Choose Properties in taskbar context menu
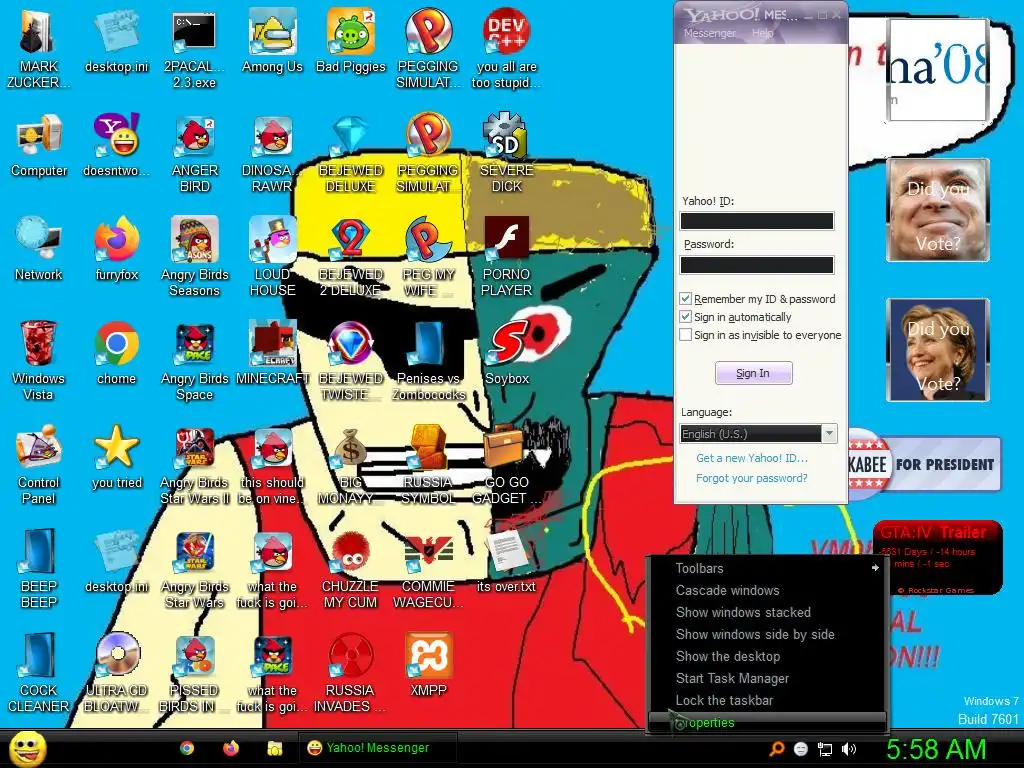 (x=767, y=723)
